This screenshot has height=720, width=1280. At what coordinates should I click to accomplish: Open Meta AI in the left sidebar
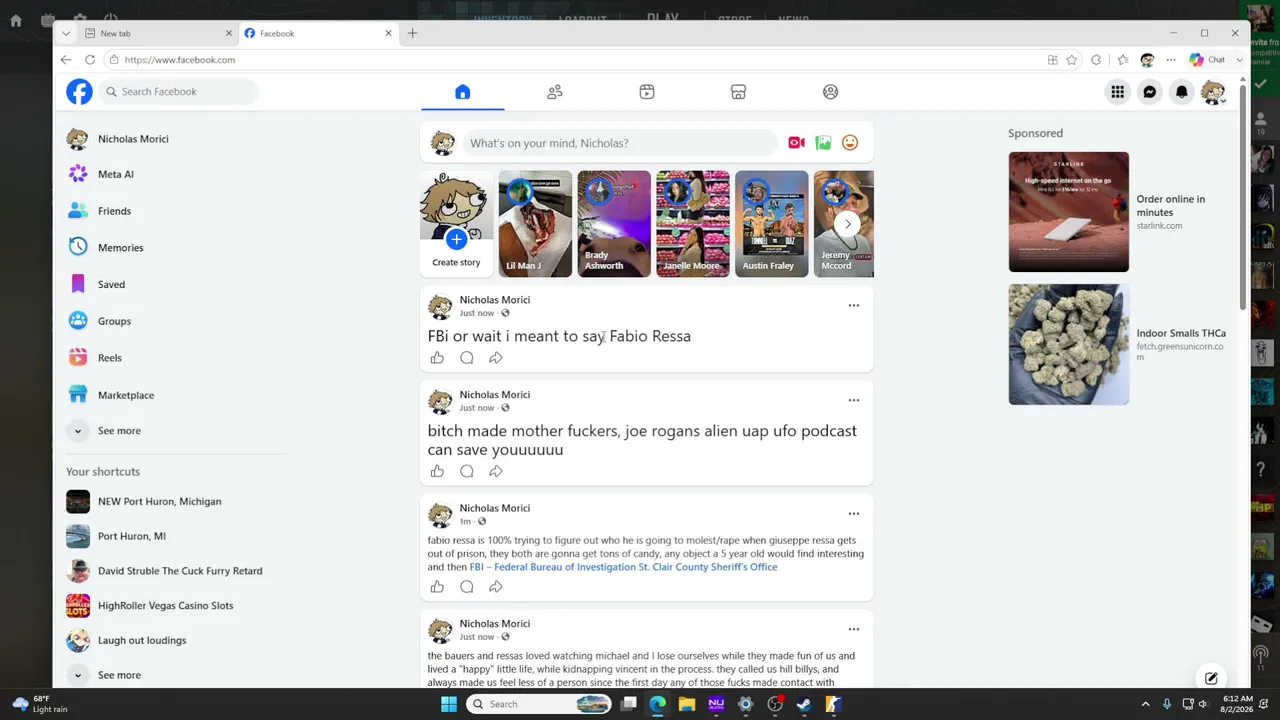click(116, 174)
